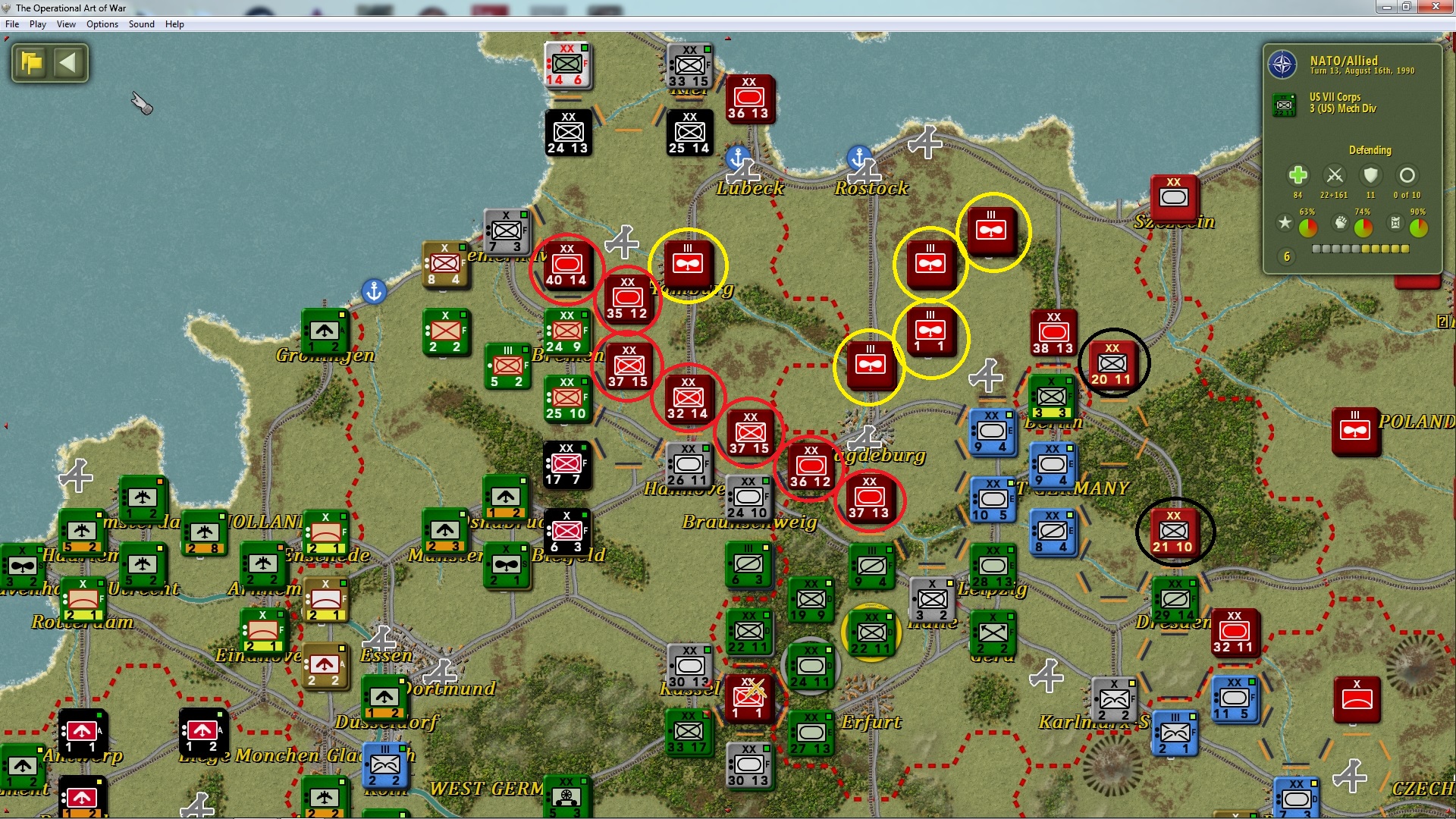1456x819 pixels.
Task: Click the Lubeck city label
Action: [x=750, y=188]
